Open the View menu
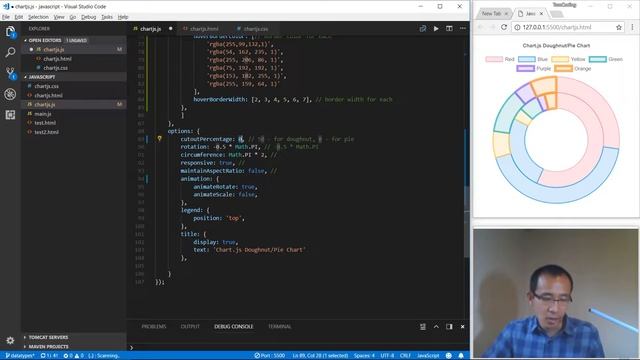 coord(59,17)
